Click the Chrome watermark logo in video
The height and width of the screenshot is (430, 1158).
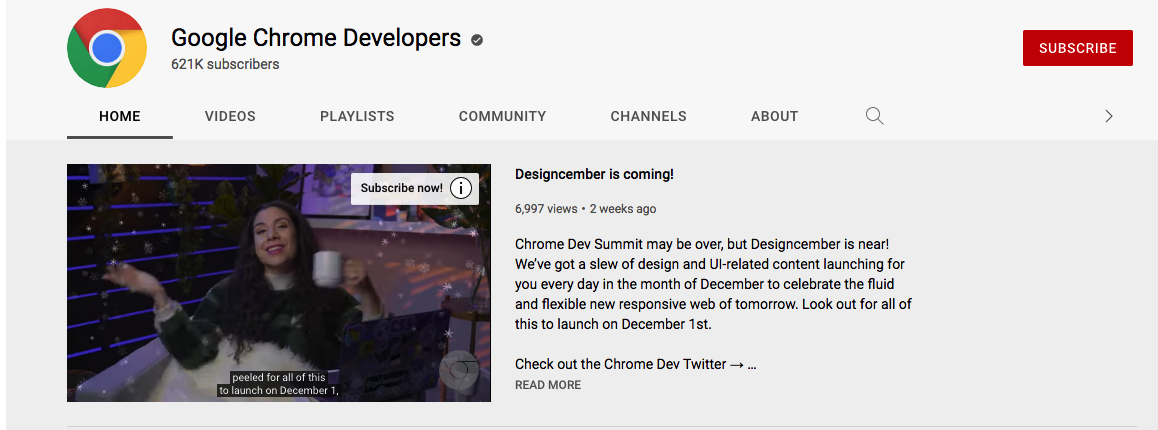(459, 370)
